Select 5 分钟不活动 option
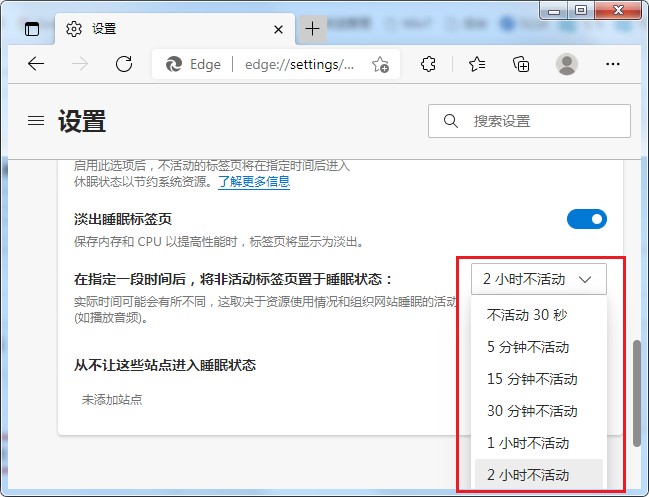649x497 pixels. 539,347
